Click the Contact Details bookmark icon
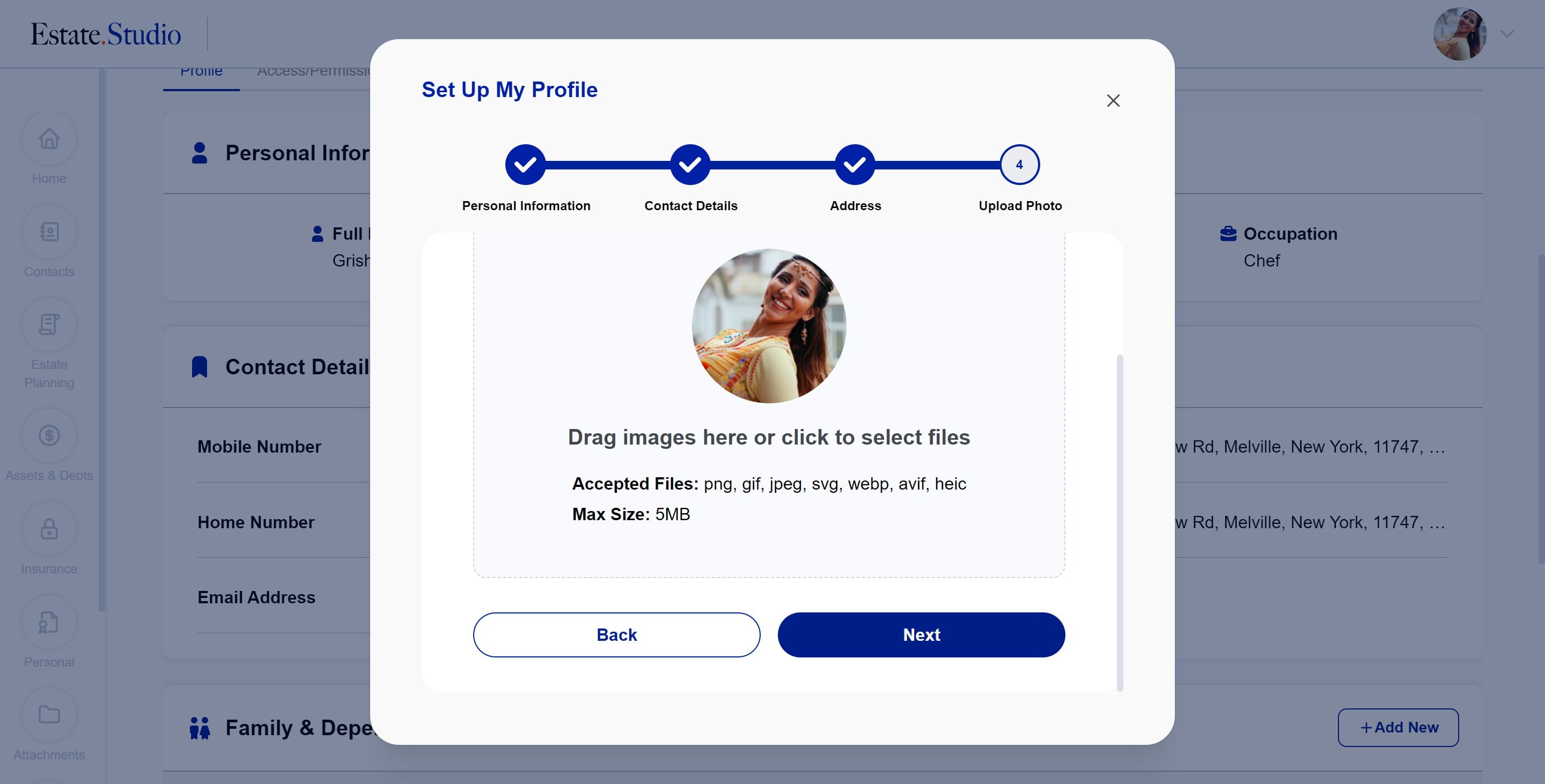Image resolution: width=1545 pixels, height=784 pixels. click(x=200, y=367)
